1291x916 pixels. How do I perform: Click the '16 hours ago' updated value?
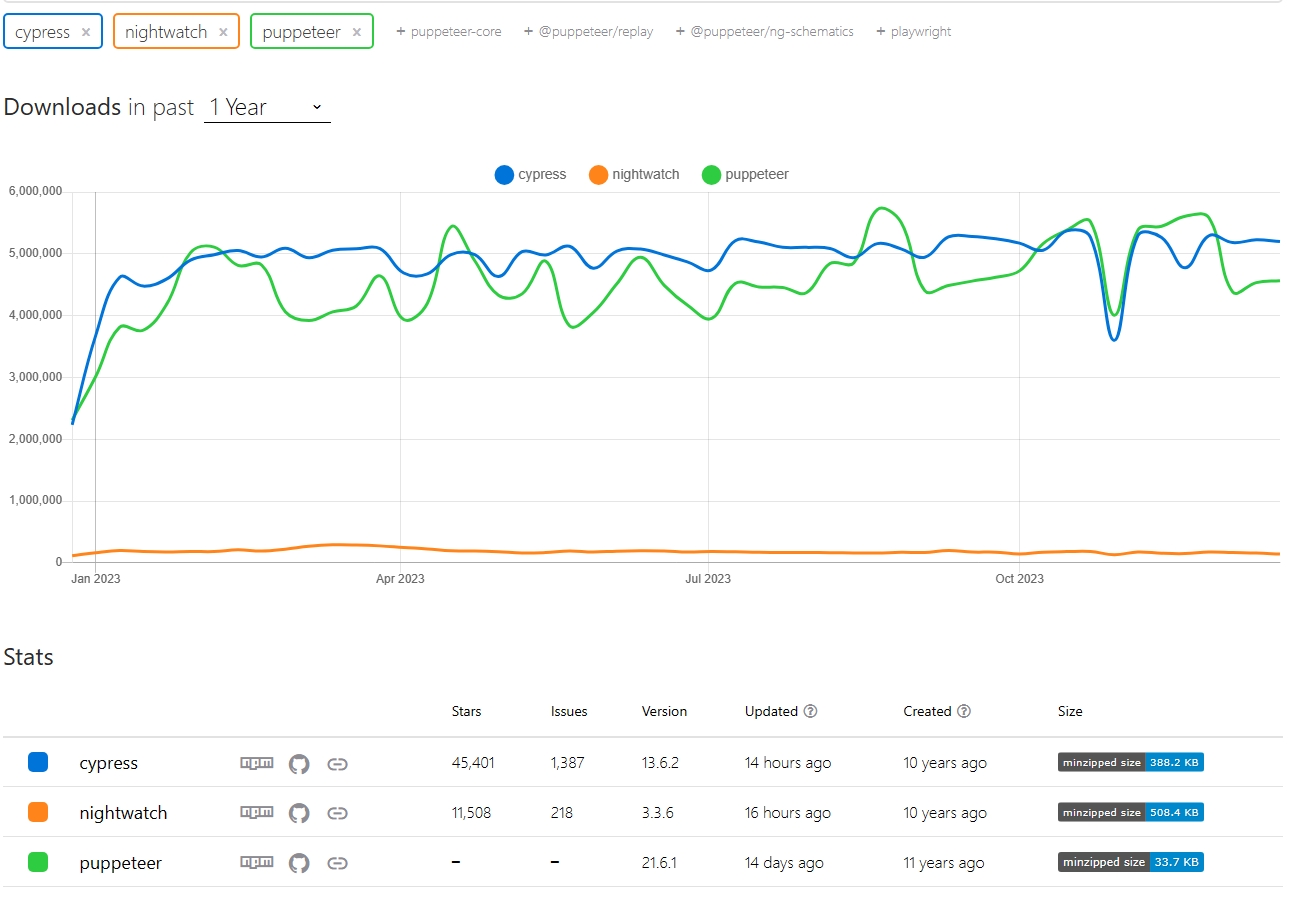(788, 813)
